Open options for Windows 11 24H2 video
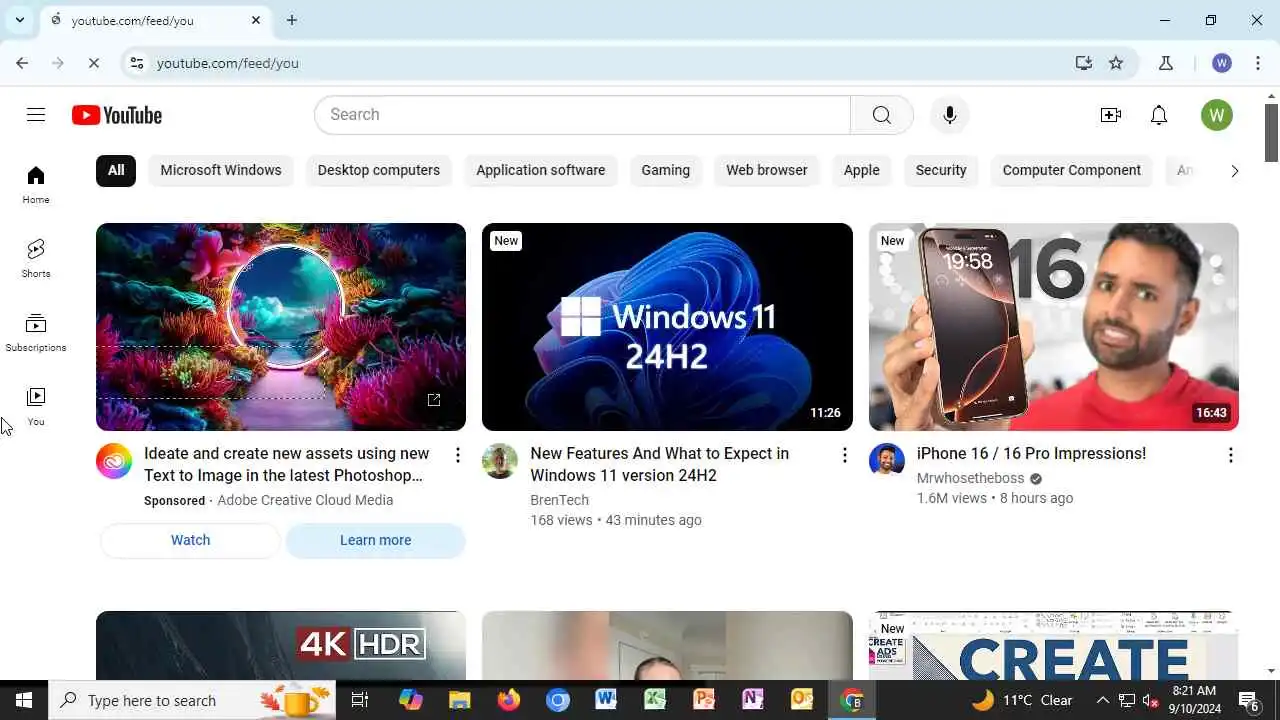The width and height of the screenshot is (1280, 720). coord(844,455)
